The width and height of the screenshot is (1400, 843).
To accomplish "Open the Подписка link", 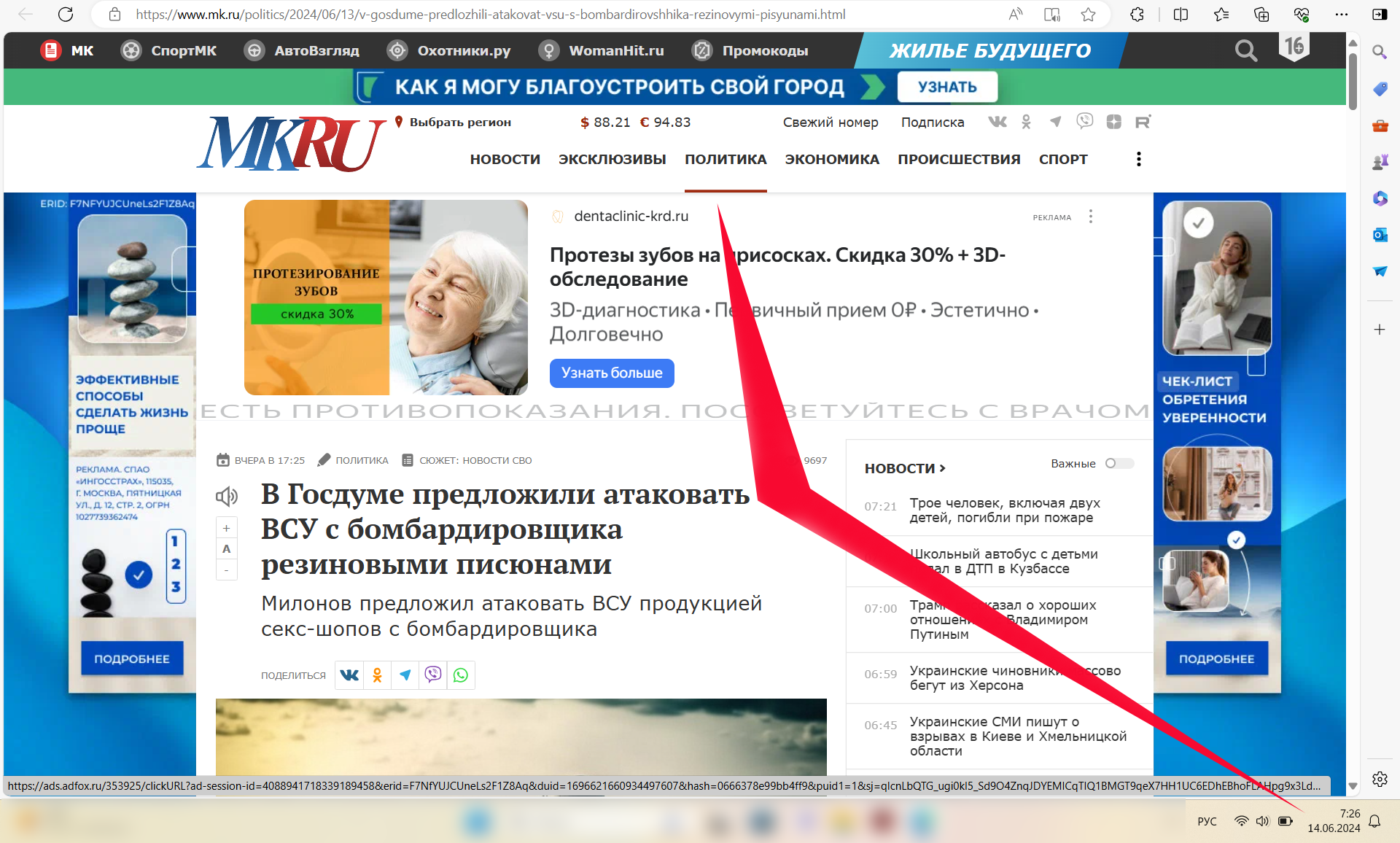I will (933, 122).
